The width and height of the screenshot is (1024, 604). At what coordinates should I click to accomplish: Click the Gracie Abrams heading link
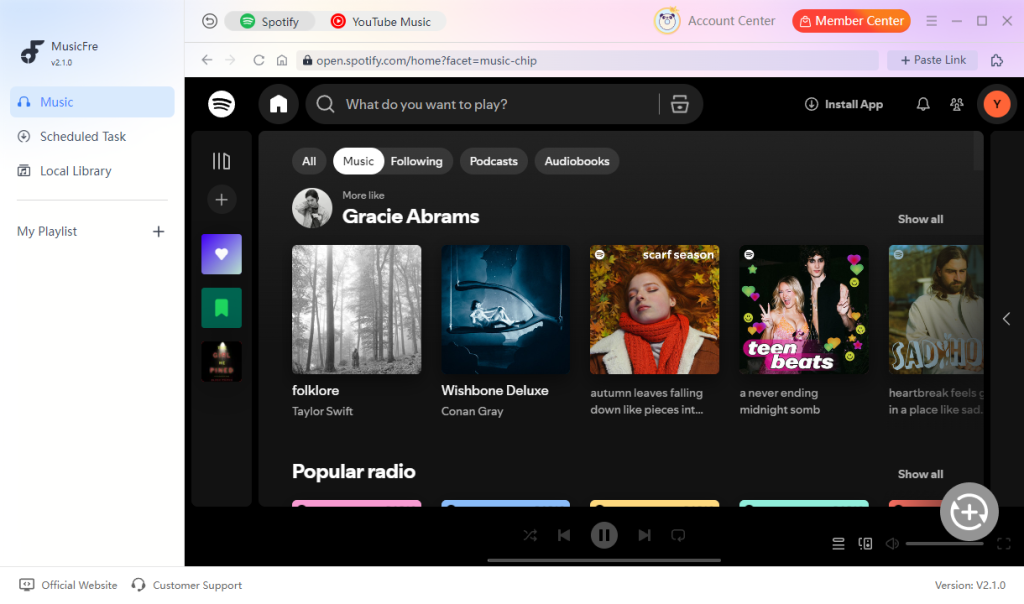410,216
